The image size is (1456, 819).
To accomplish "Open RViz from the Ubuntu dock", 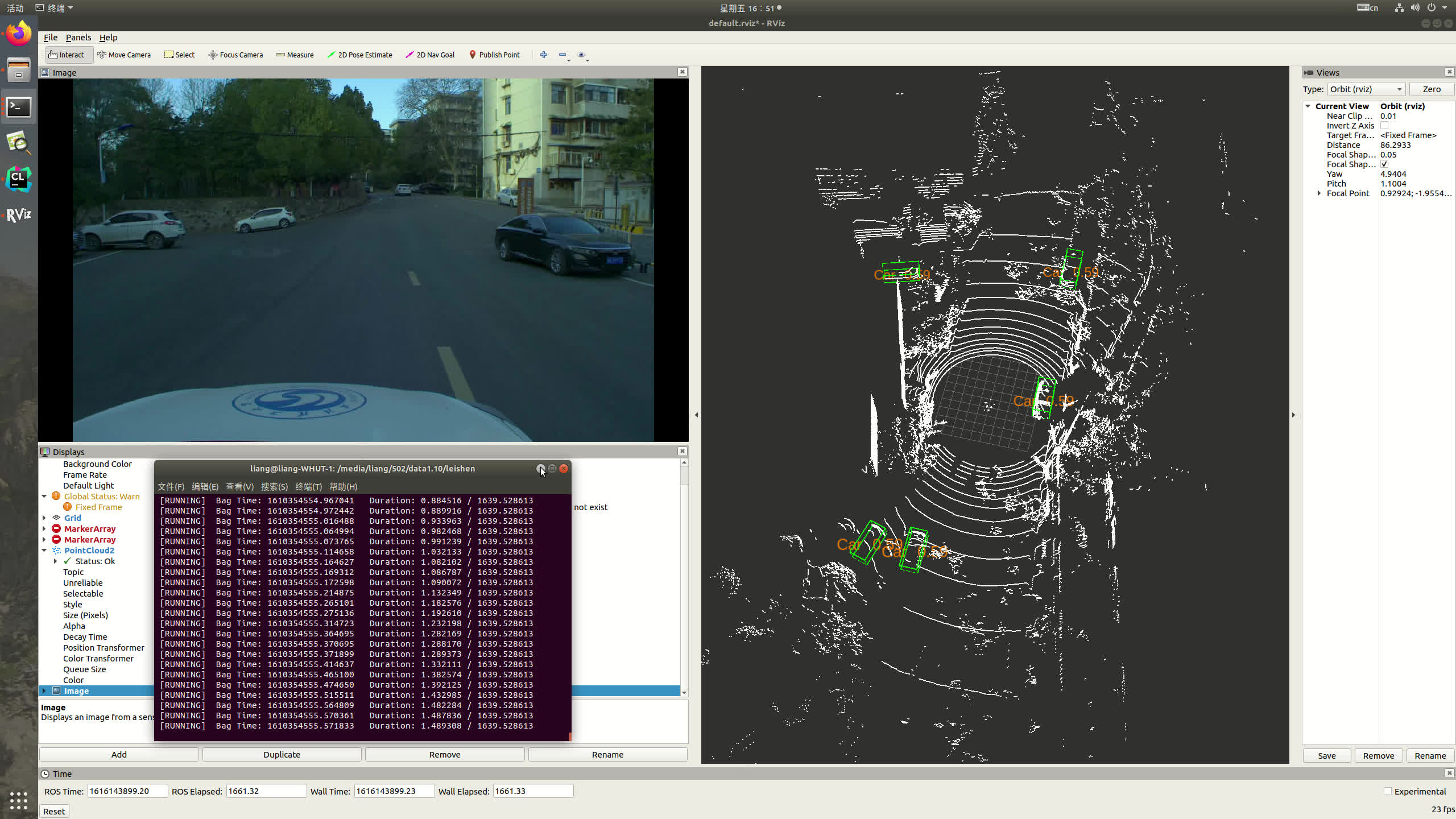I will point(18,215).
